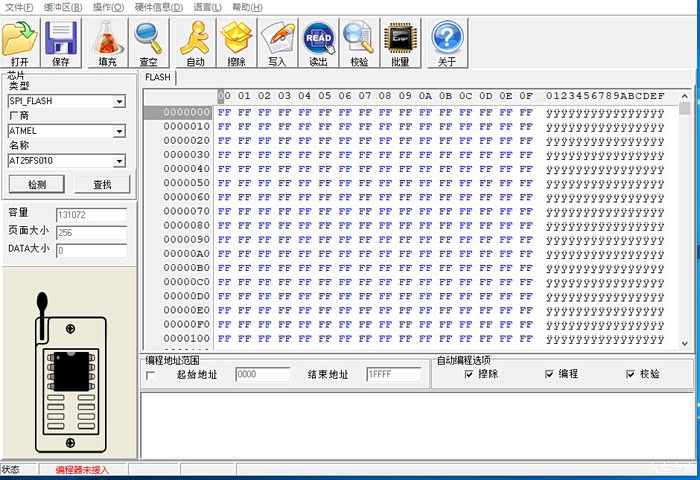The width and height of the screenshot is (700, 480).
Task: Open the 关于 (About) help icon
Action: 447,40
